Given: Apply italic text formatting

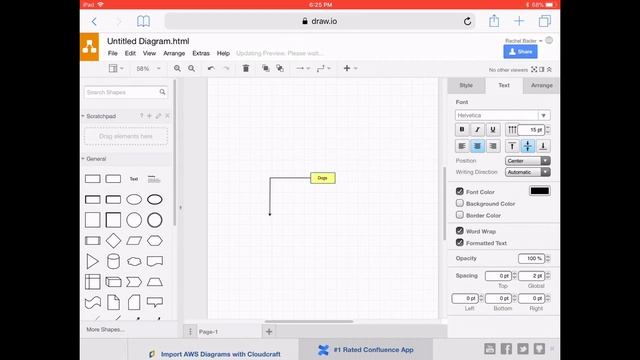Looking at the screenshot, I should tap(477, 130).
